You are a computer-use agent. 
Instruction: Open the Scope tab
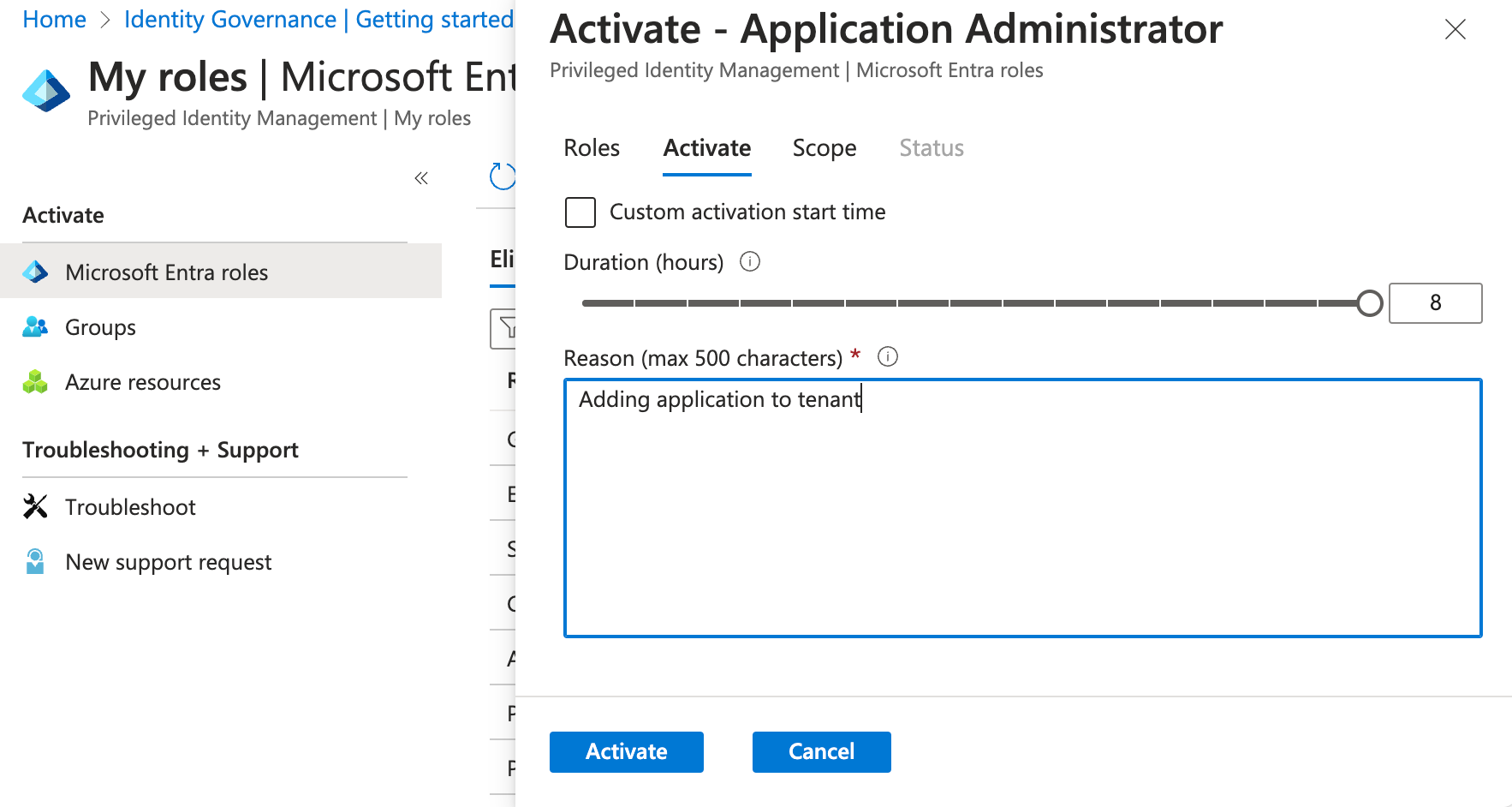824,148
